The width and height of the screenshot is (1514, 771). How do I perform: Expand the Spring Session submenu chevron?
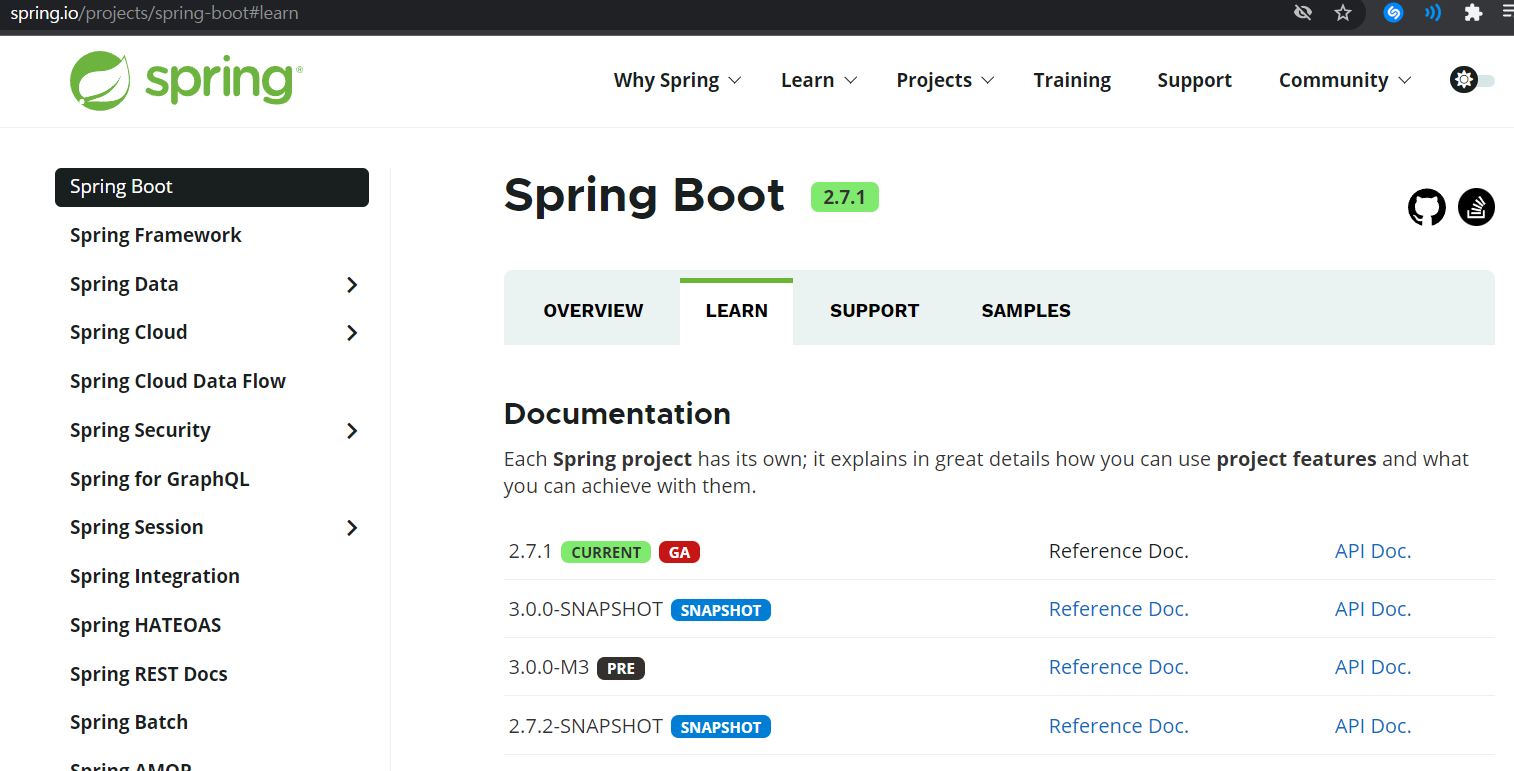[352, 528]
